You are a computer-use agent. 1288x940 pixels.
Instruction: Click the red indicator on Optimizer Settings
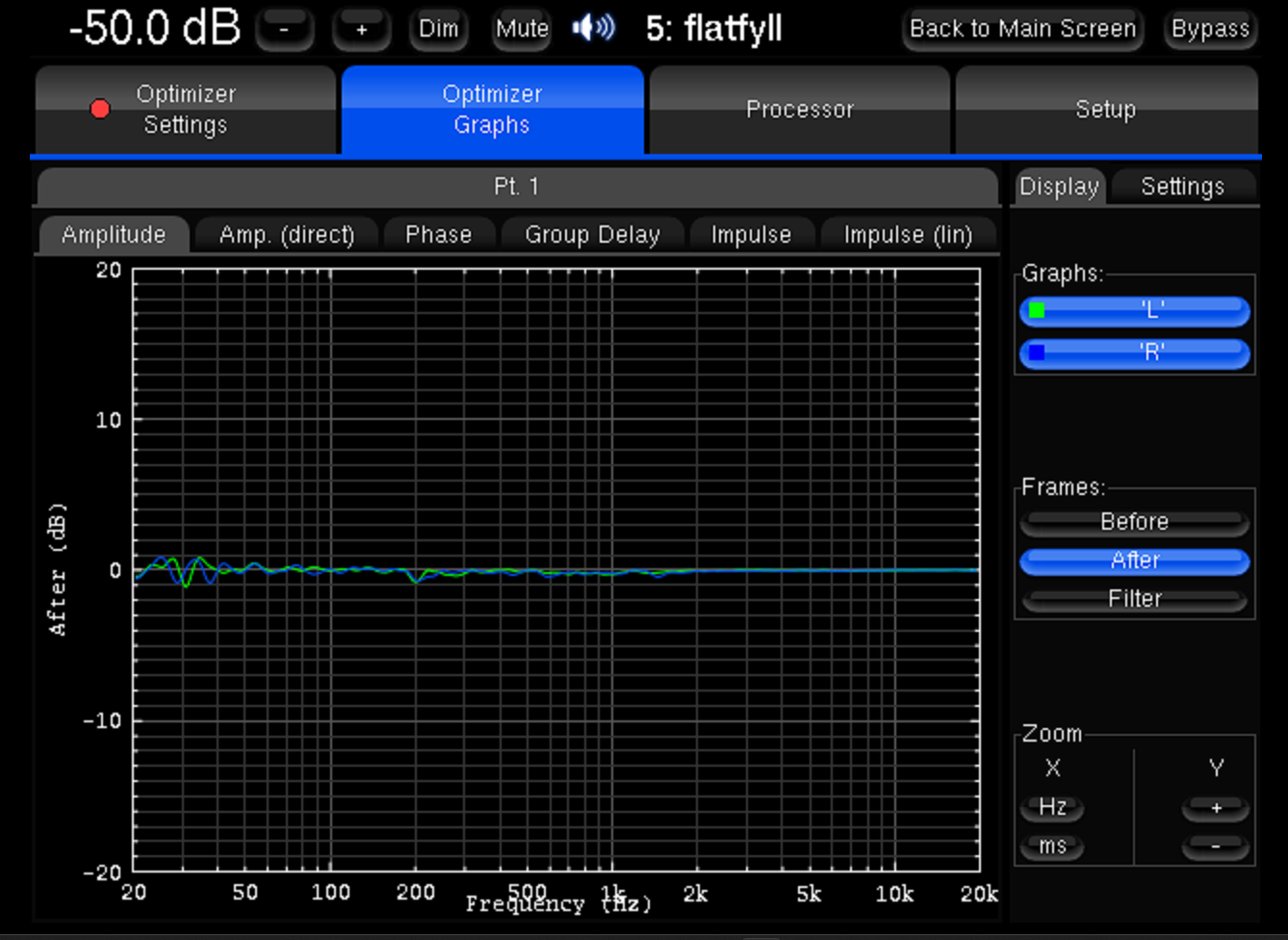tap(100, 109)
